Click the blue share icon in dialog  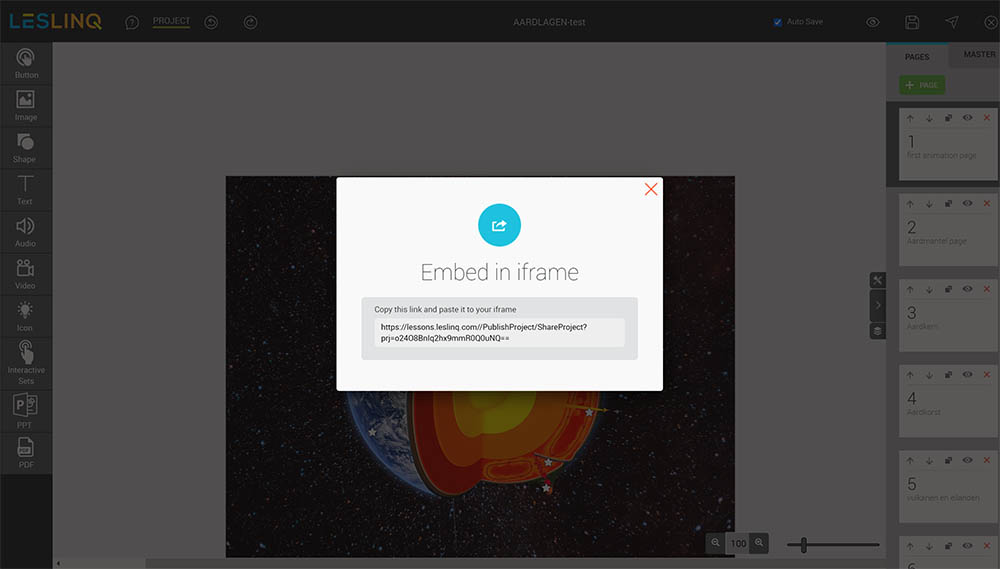pyautogui.click(x=499, y=225)
